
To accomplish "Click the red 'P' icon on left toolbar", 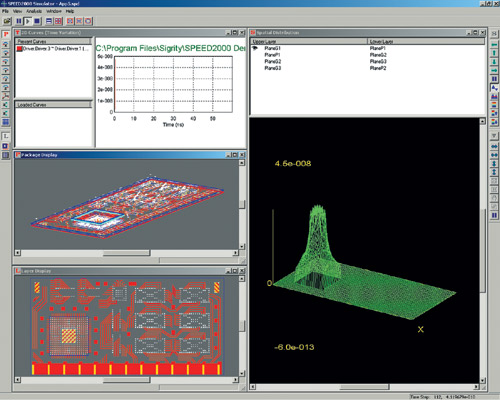I will 6,35.
